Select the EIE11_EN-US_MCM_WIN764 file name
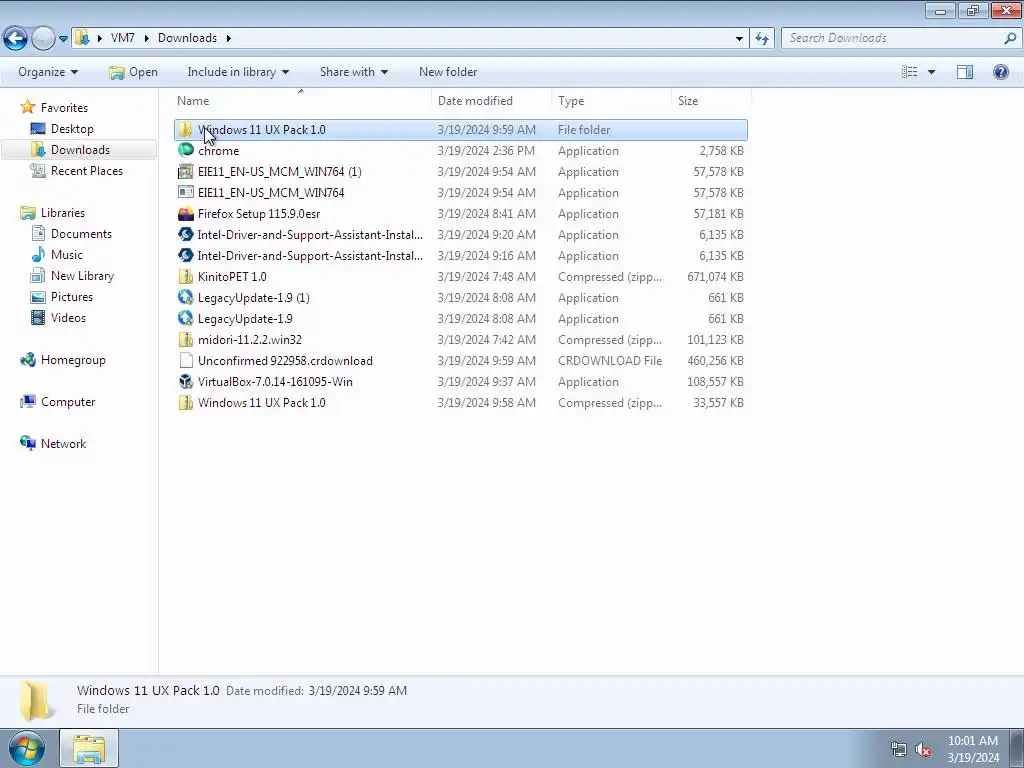 pos(271,193)
